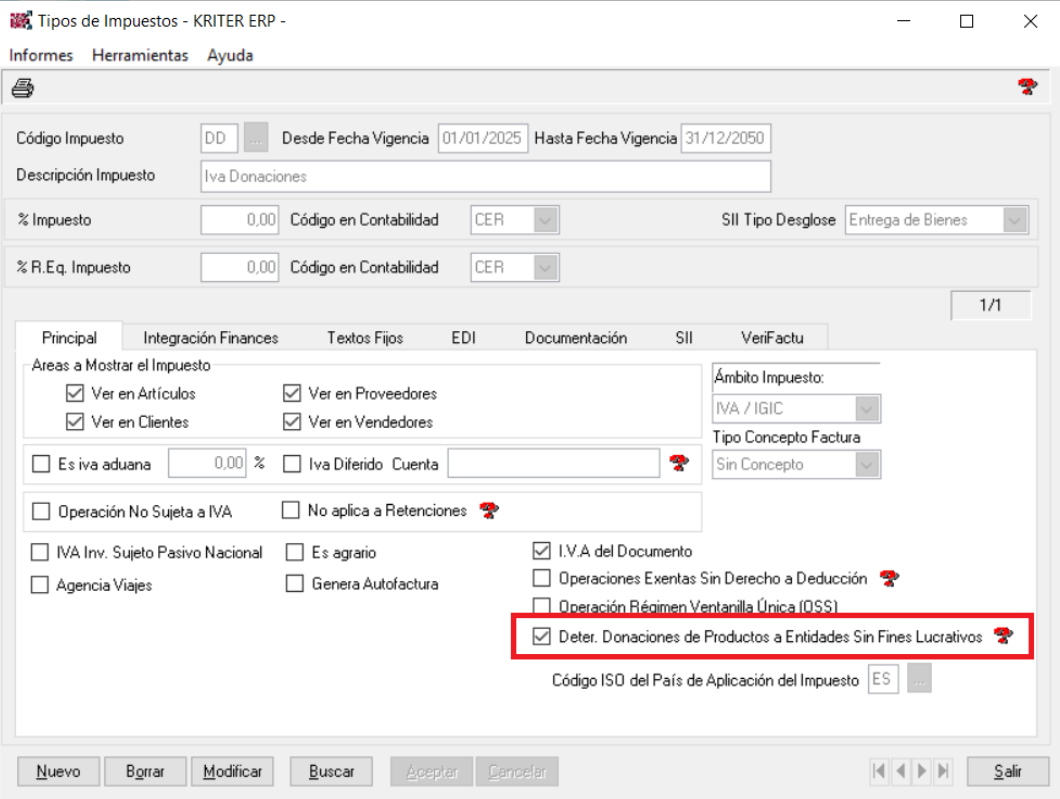Click the Salir button
Viewport: 1060px width, 799px height.
[x=1007, y=771]
